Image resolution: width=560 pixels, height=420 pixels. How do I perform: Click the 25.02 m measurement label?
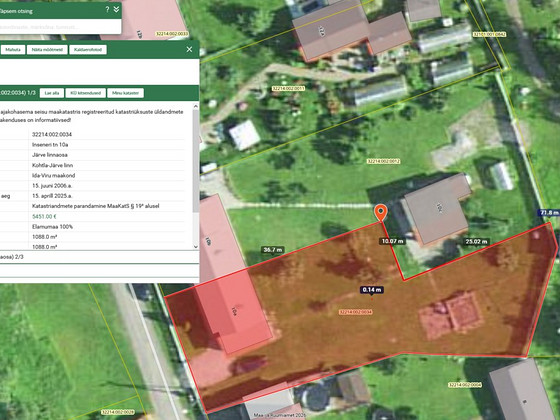tap(476, 242)
